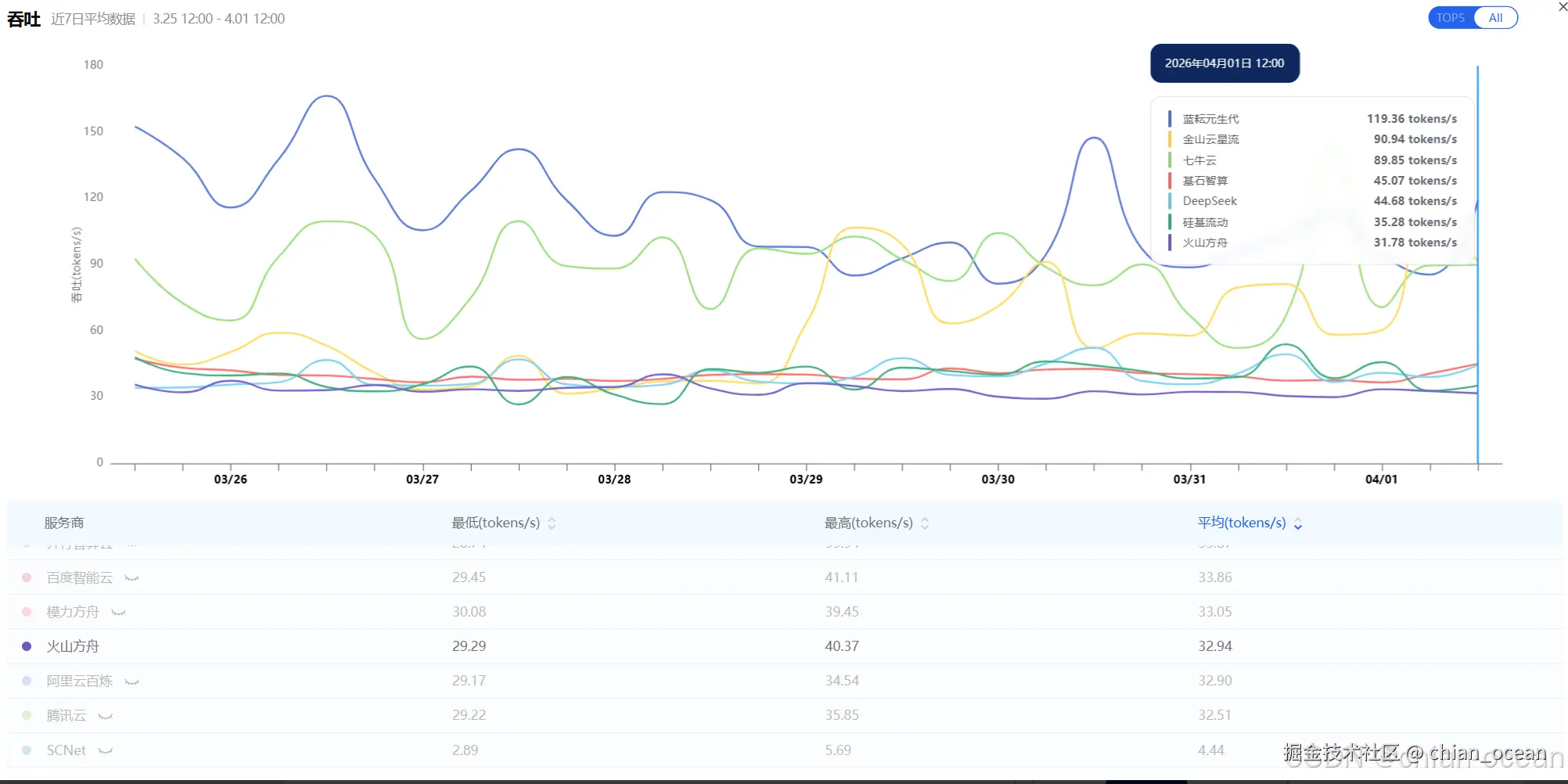Viewport: 1568px width, 784px height.
Task: Sort table by 最高(tokens/s) arrow icon
Action: pos(925,523)
